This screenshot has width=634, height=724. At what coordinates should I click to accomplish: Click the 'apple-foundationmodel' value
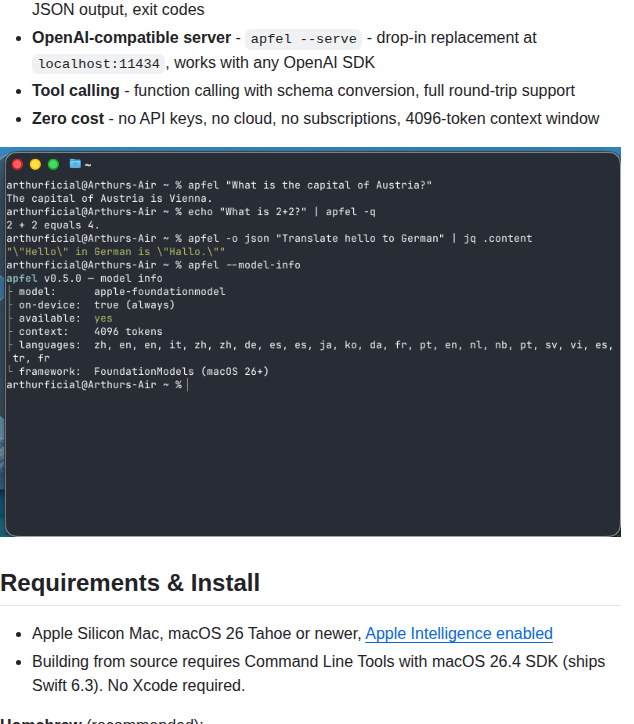(160, 292)
